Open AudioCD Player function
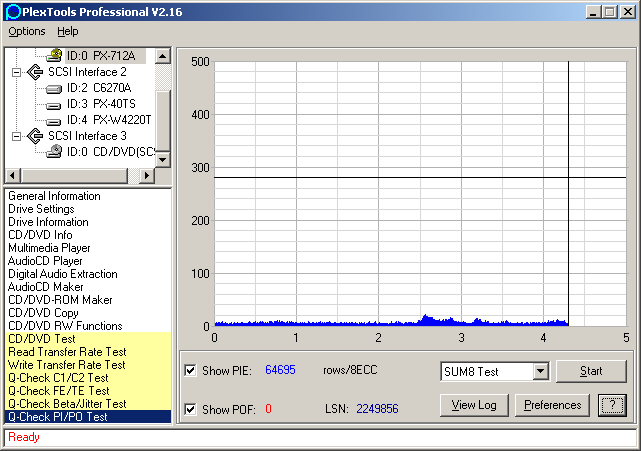 (45, 261)
